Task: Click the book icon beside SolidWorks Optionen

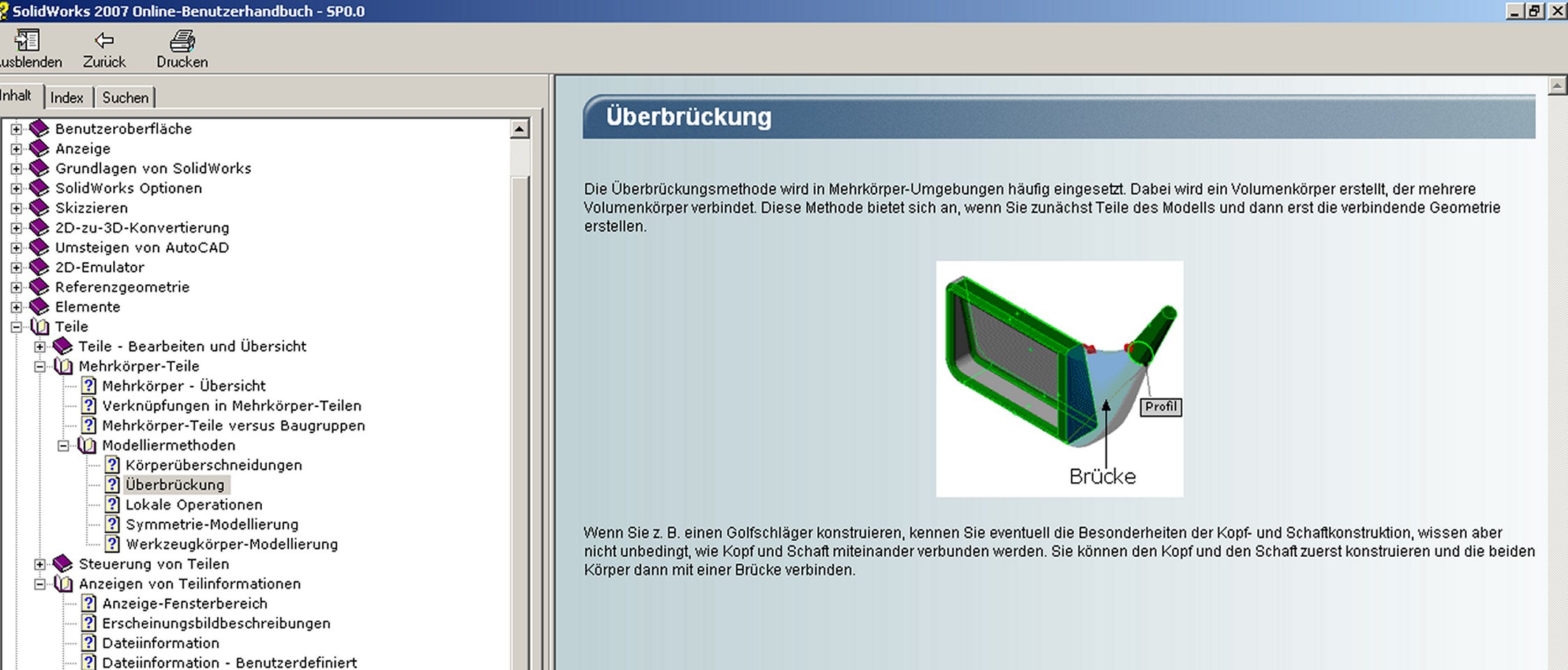Action: pyautogui.click(x=39, y=188)
